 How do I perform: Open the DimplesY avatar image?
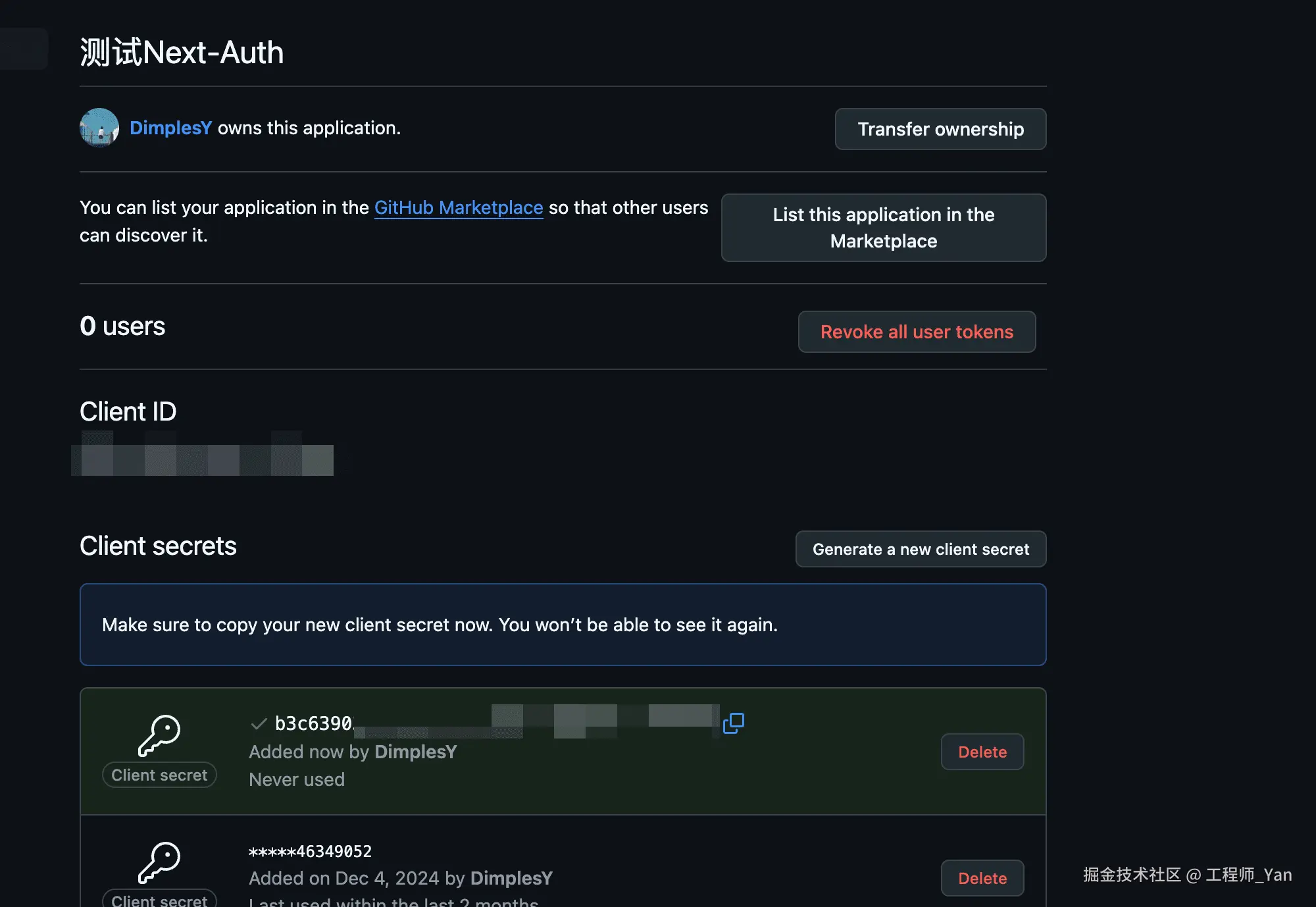coord(99,128)
